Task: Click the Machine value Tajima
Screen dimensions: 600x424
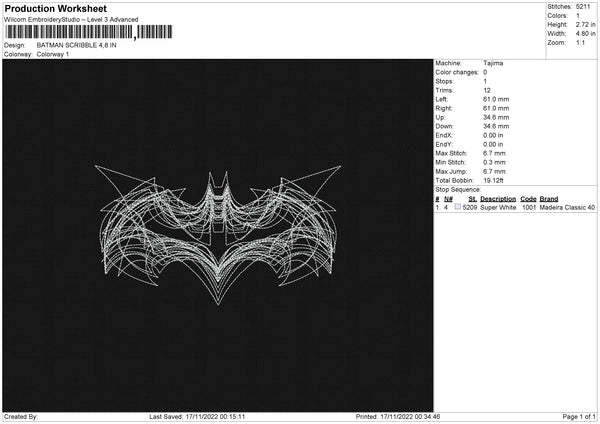Action: tap(493, 63)
